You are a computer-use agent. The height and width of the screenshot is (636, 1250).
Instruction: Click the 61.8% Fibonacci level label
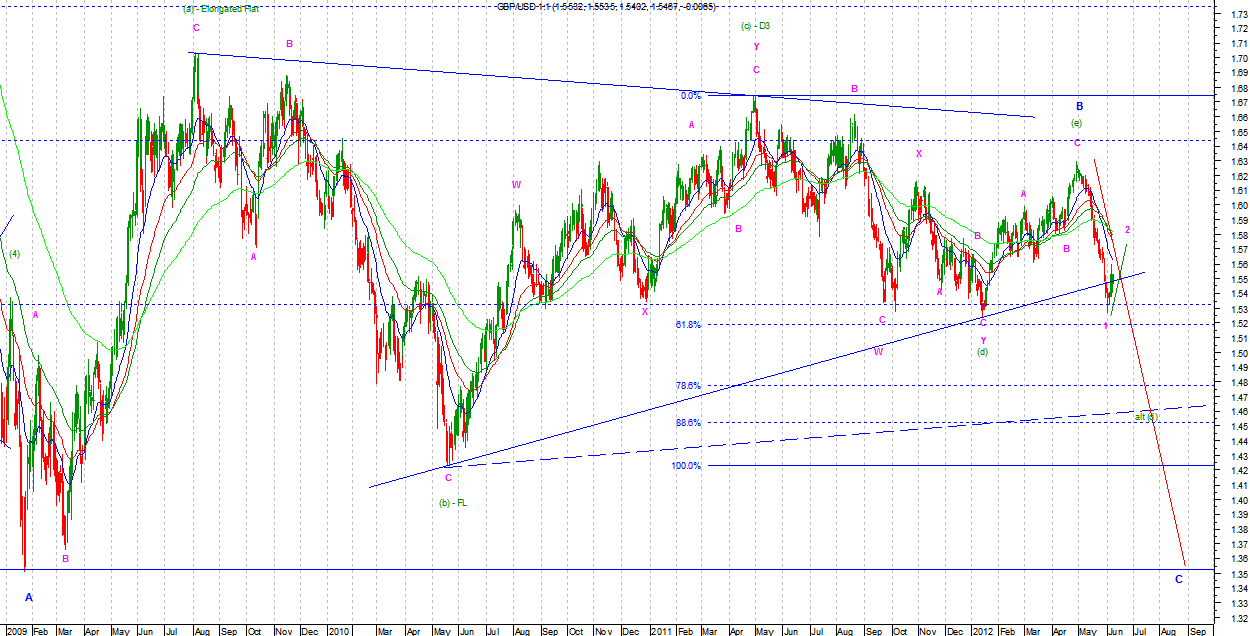tap(687, 325)
